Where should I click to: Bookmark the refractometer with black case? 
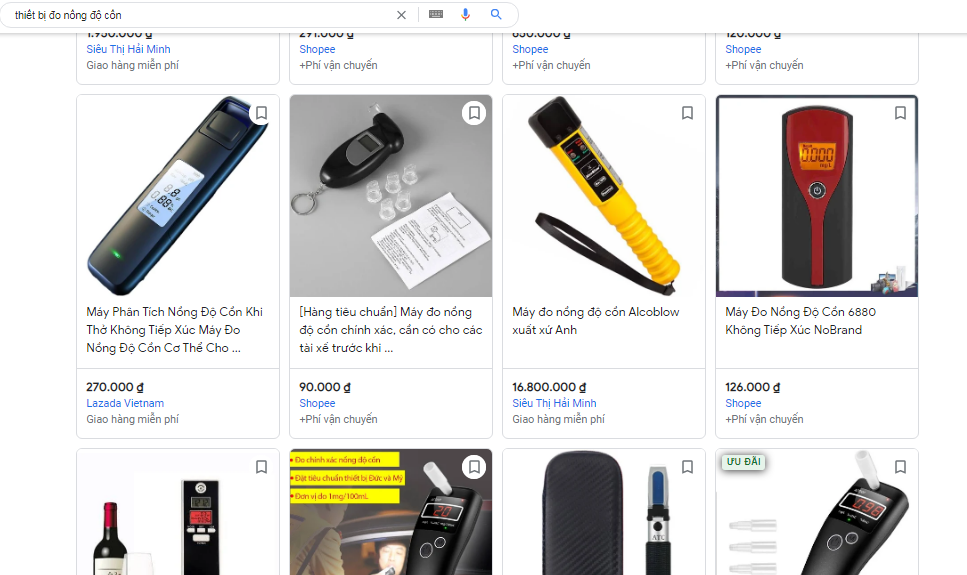687,467
